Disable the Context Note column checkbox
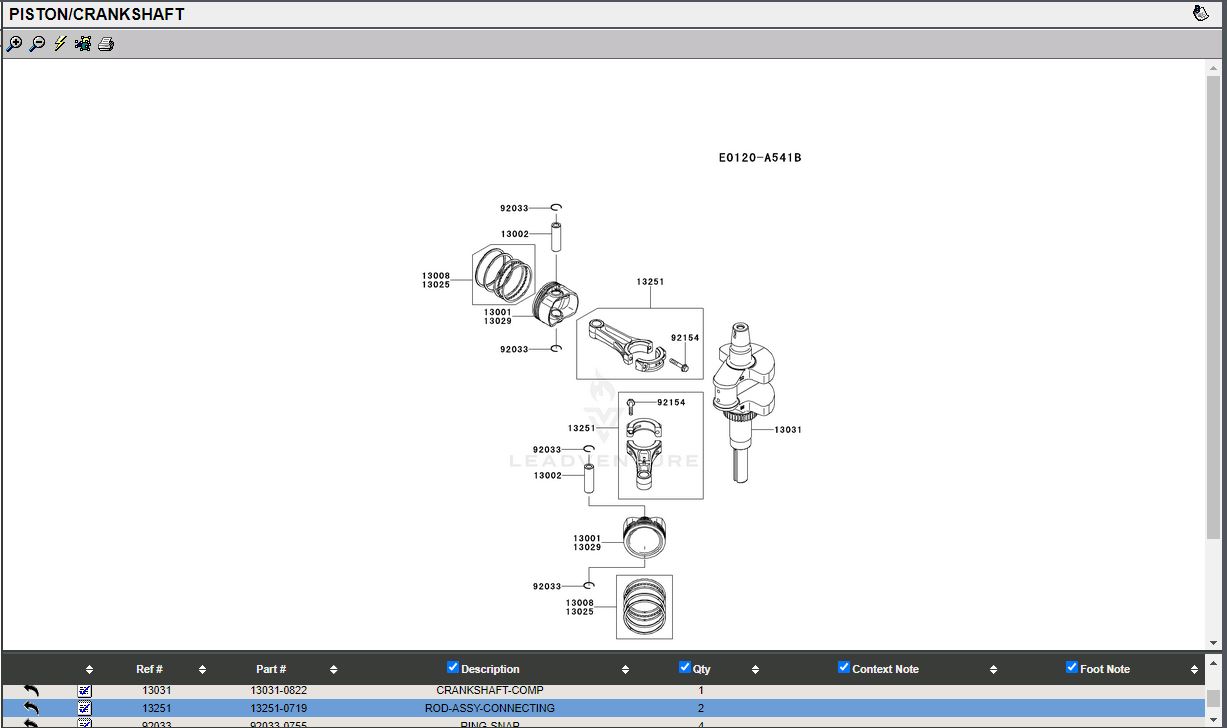 [x=844, y=667]
